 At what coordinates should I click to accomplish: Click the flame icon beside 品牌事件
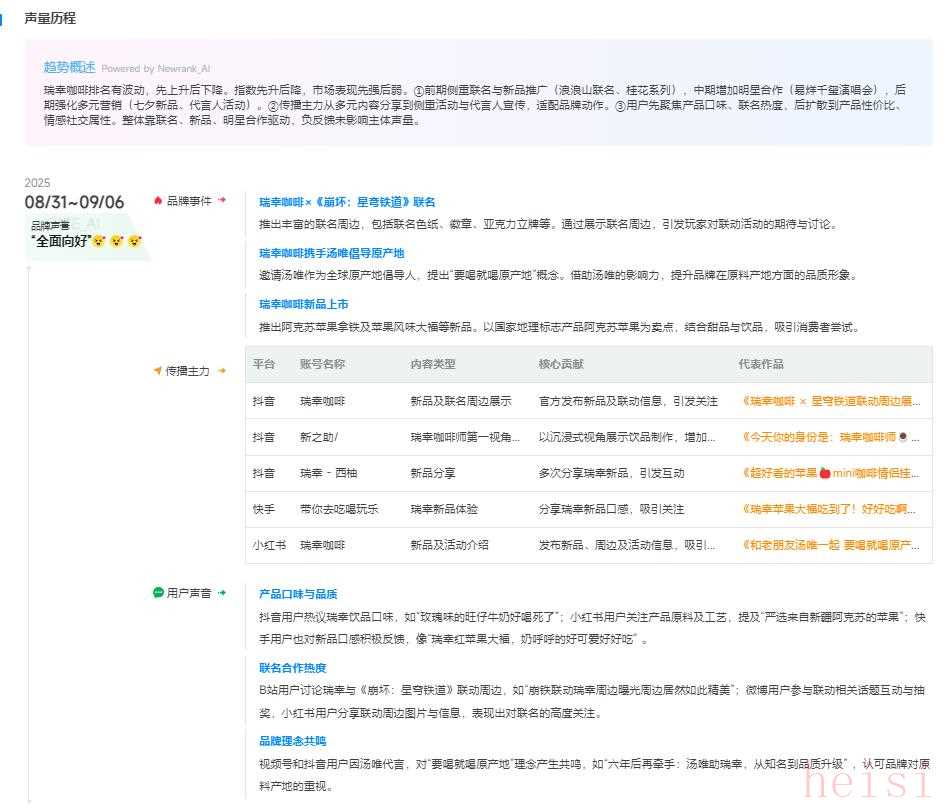click(158, 201)
